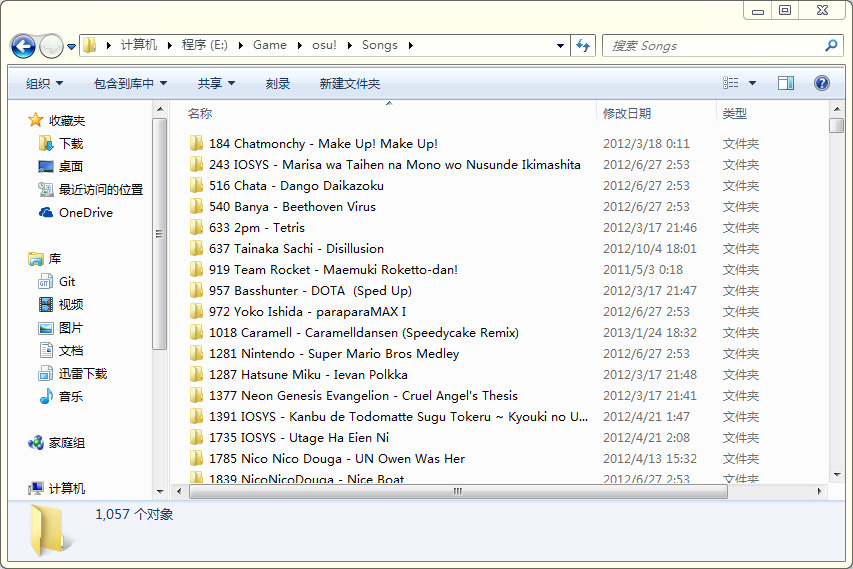Click 新建文件夹 button

click(x=349, y=84)
